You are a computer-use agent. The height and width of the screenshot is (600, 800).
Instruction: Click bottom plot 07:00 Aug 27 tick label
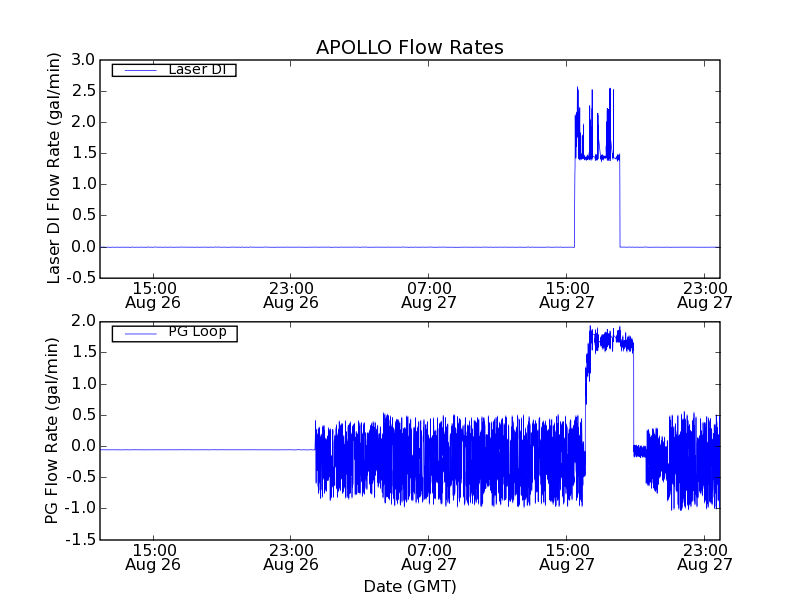[x=429, y=557]
